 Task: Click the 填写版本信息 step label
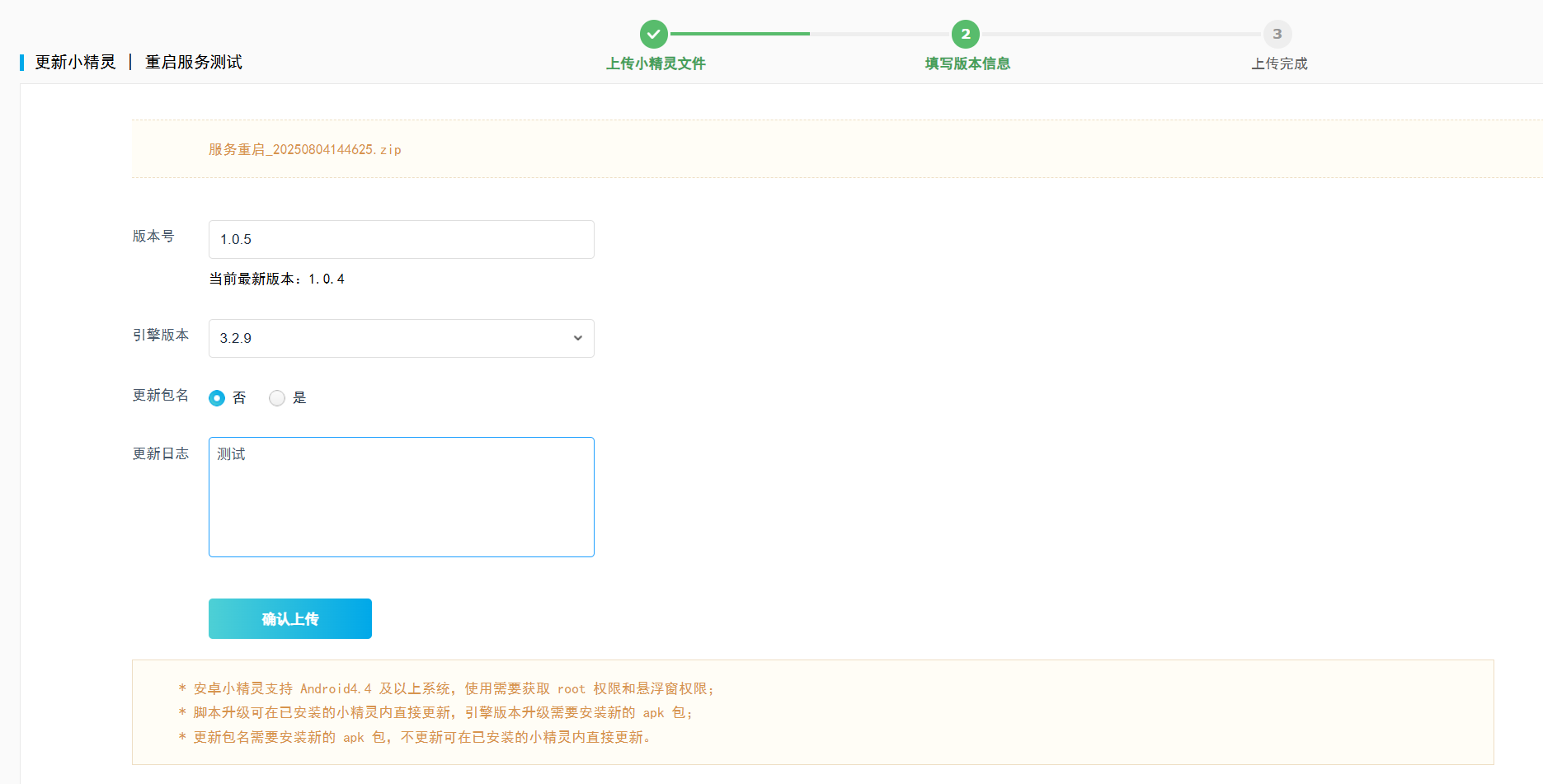(967, 63)
